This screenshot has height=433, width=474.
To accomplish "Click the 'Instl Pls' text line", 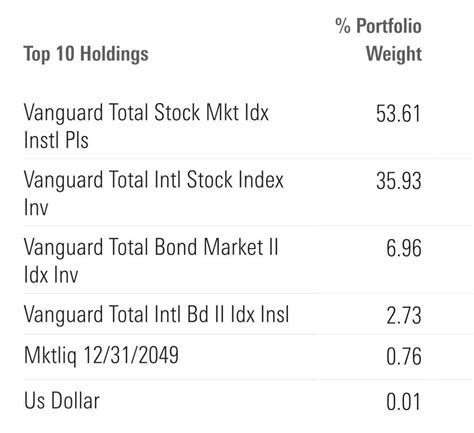I will pos(56,140).
